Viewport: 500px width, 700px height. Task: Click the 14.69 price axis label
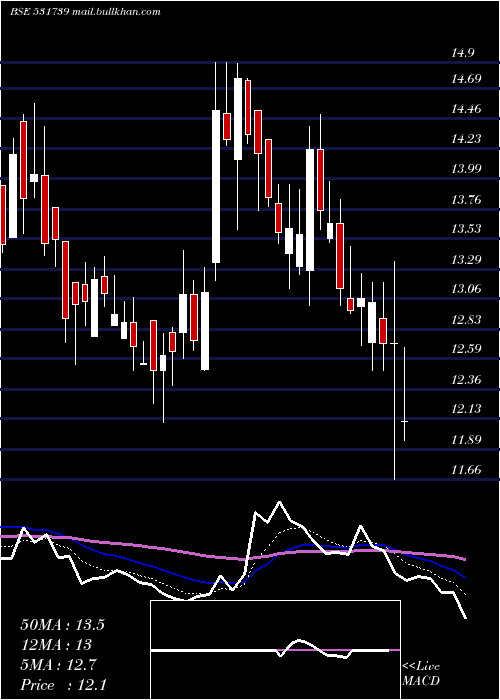coord(467,79)
